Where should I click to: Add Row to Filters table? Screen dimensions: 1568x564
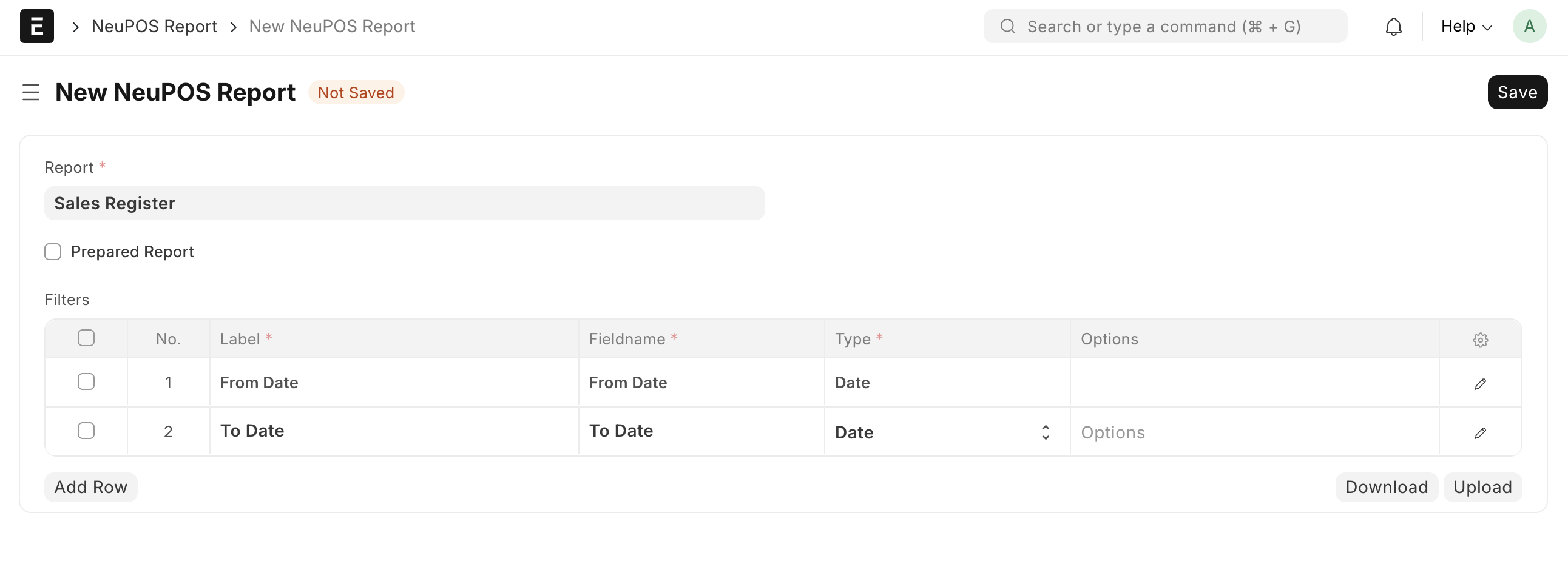(90, 488)
